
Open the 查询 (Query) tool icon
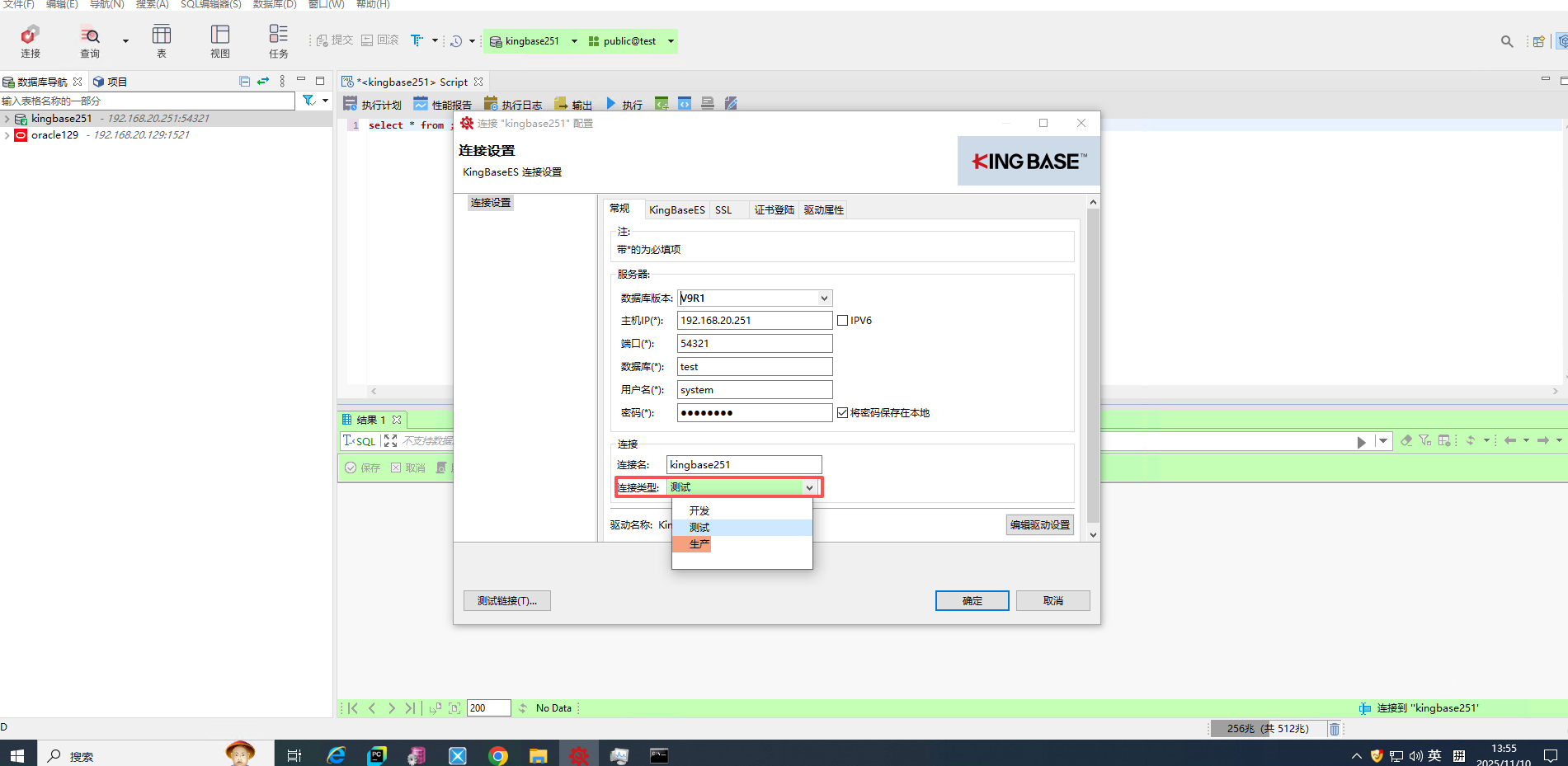pos(90,35)
